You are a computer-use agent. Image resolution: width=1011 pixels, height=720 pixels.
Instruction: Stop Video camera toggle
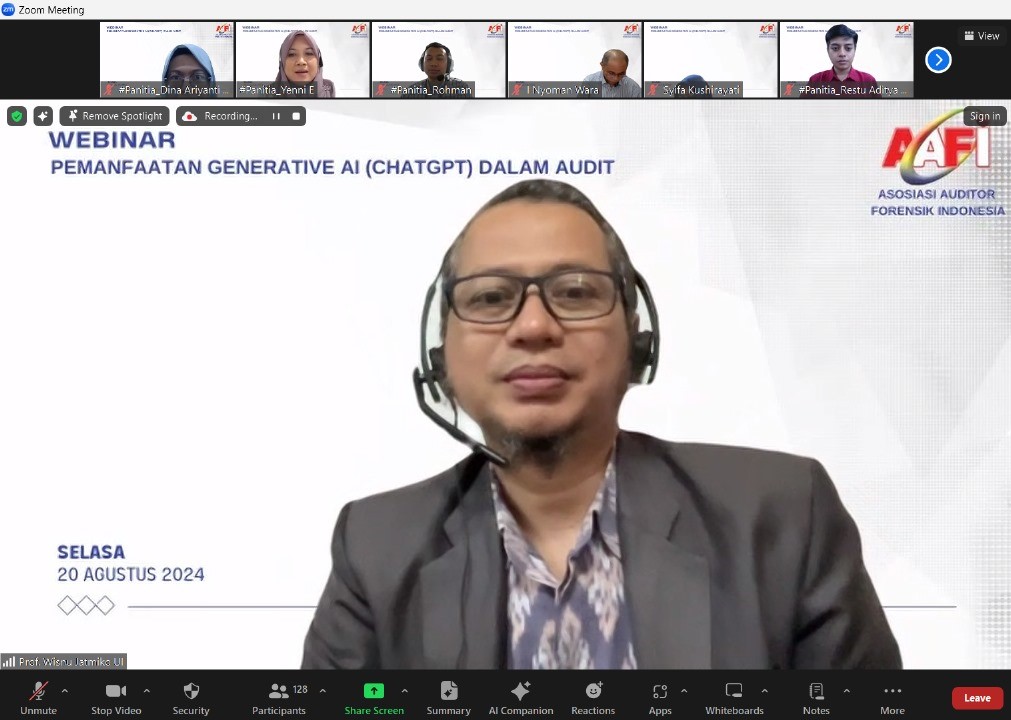point(115,691)
